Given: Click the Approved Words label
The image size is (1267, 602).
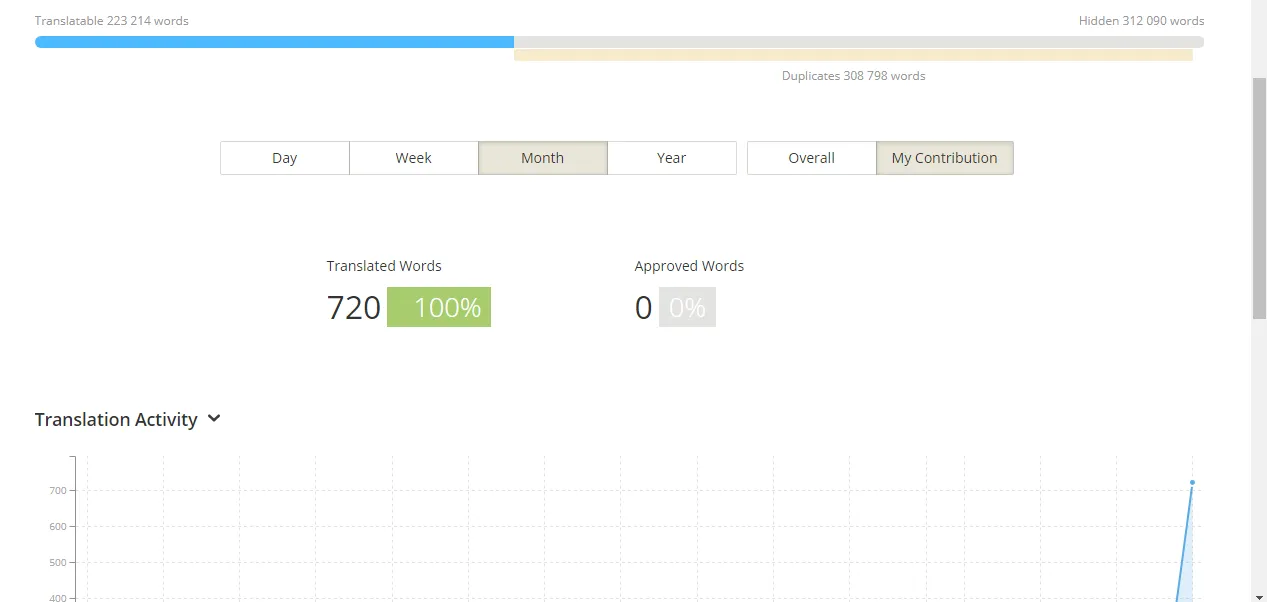Looking at the screenshot, I should pos(689,266).
